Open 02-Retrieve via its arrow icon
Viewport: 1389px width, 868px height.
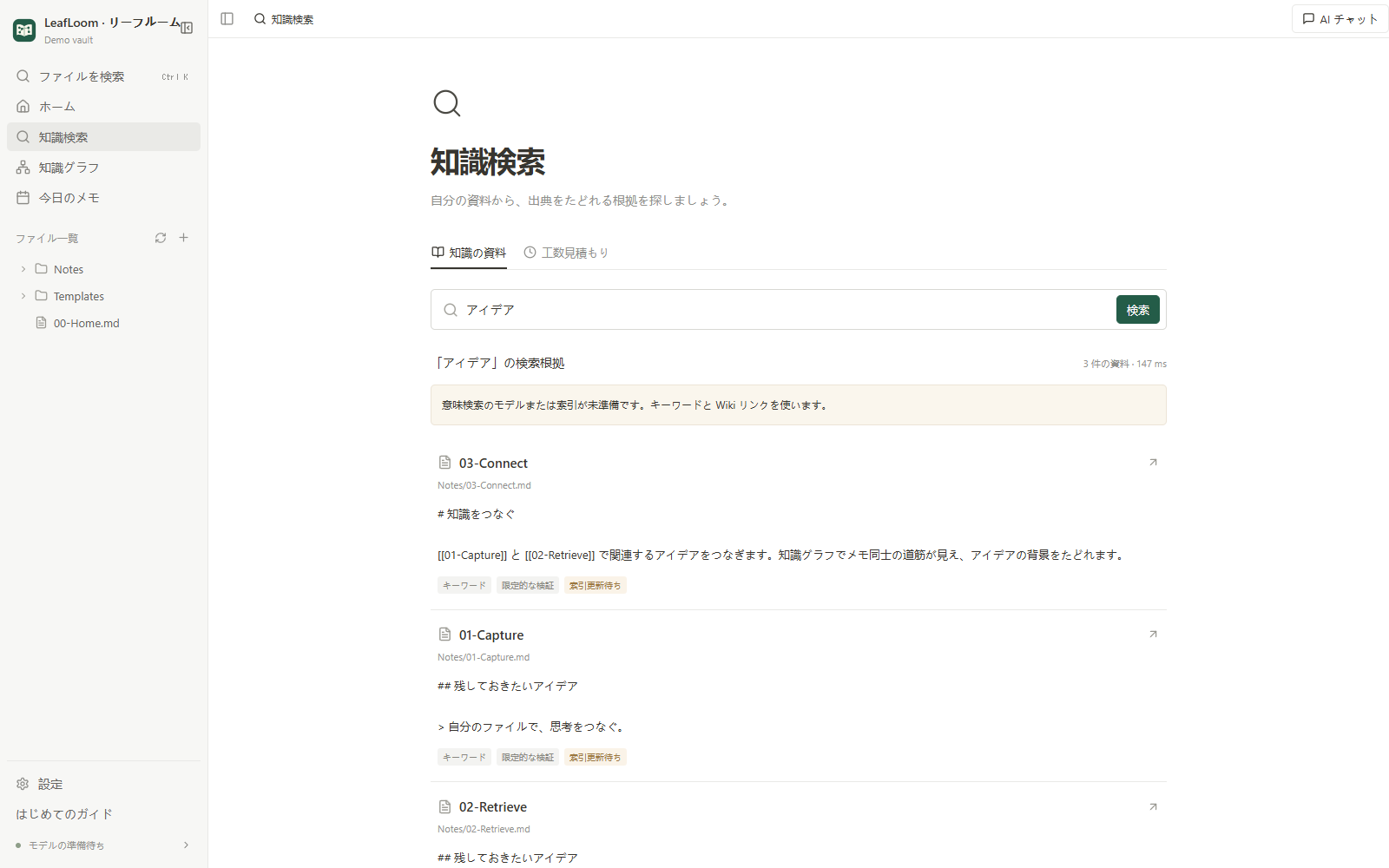click(x=1153, y=807)
